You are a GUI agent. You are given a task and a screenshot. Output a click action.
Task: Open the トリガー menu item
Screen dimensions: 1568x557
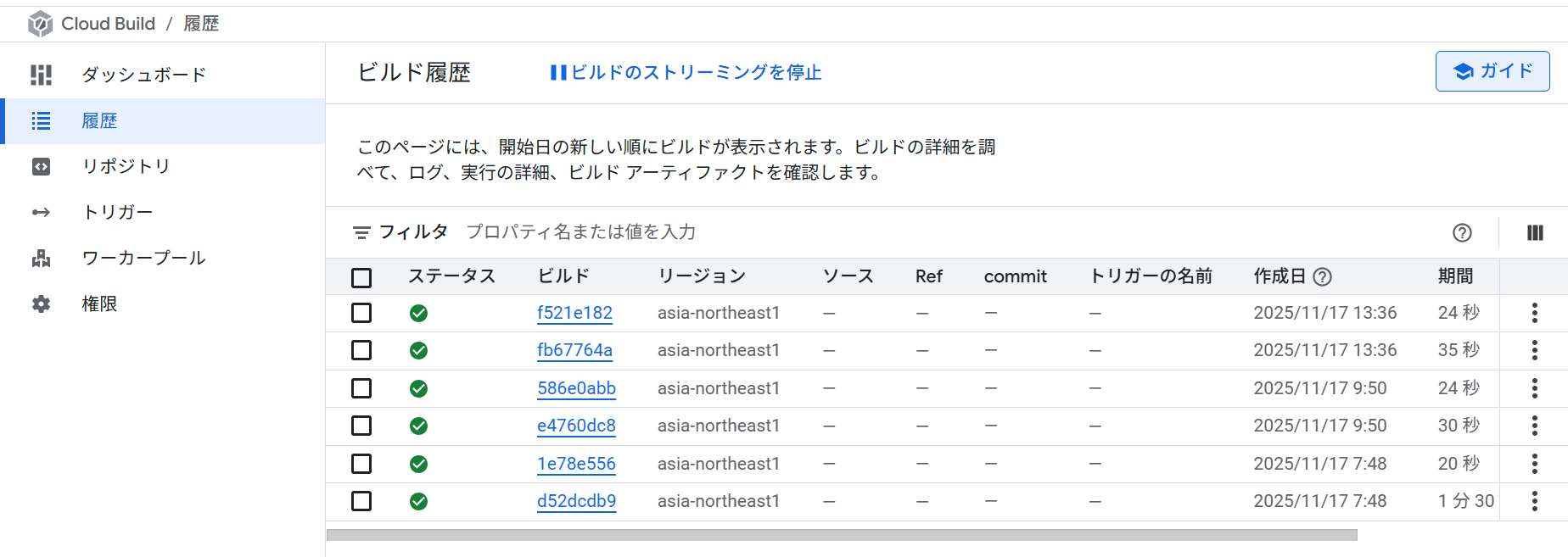pyautogui.click(x=163, y=212)
